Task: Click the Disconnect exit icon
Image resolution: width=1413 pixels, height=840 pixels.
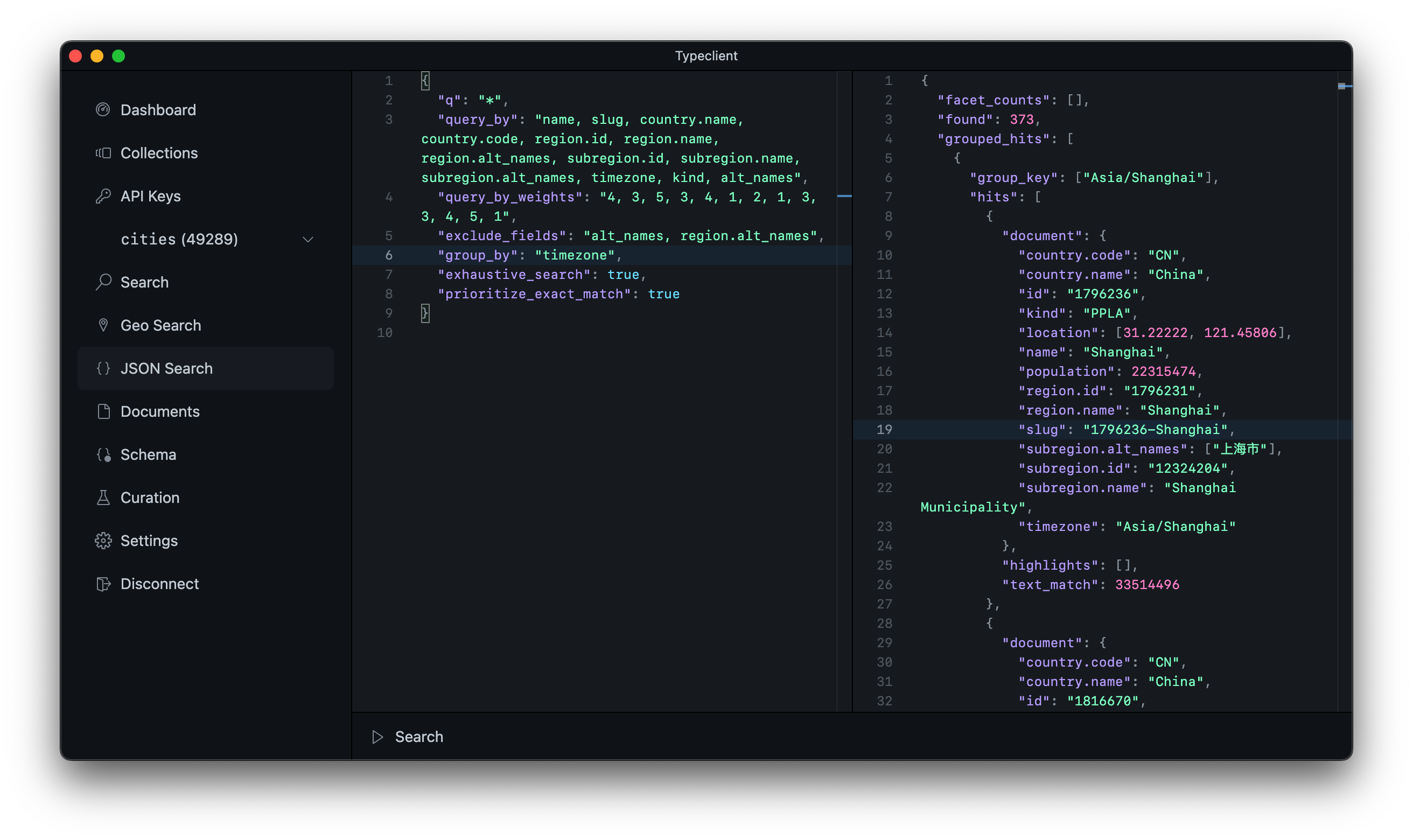Action: point(103,584)
